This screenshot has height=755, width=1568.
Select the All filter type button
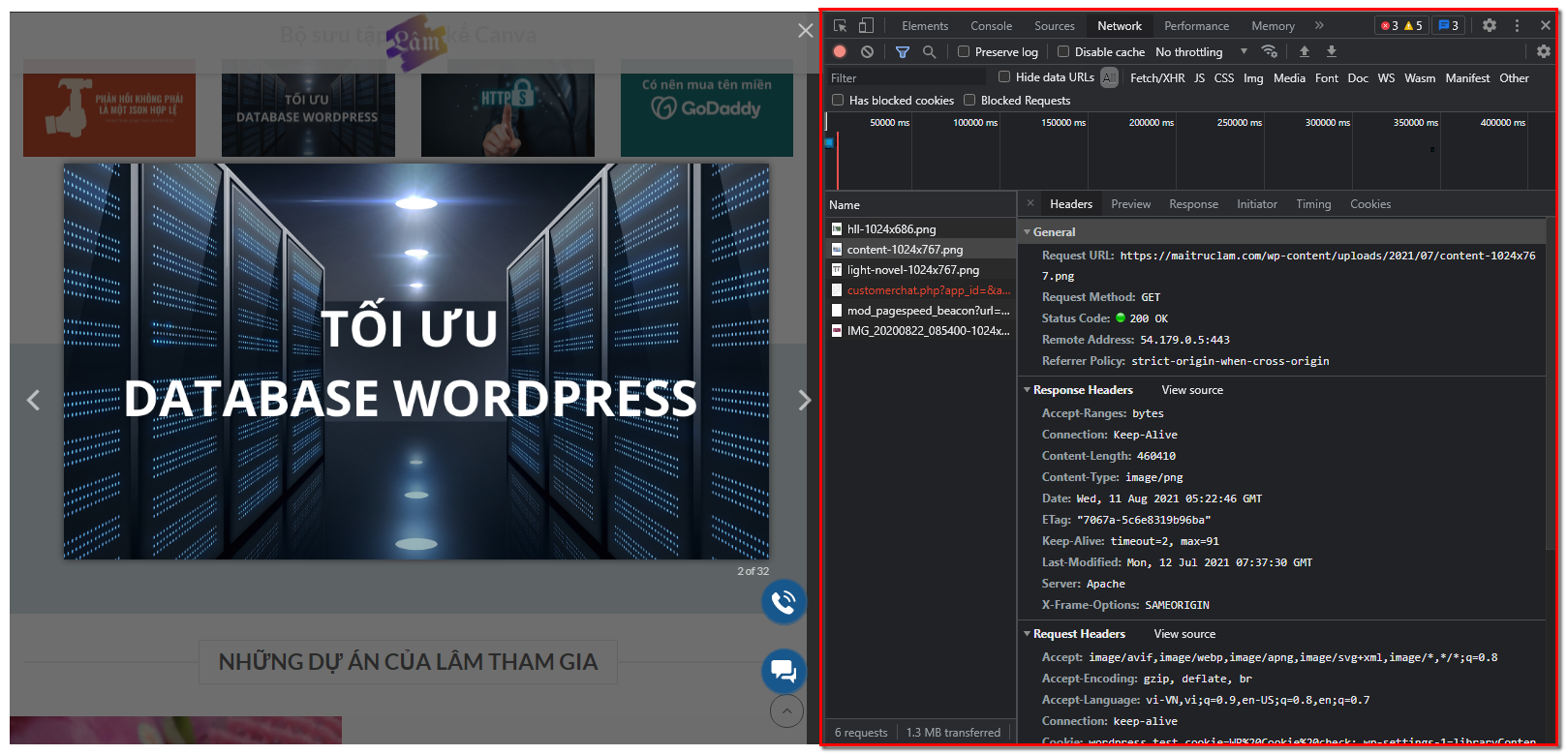(1109, 77)
